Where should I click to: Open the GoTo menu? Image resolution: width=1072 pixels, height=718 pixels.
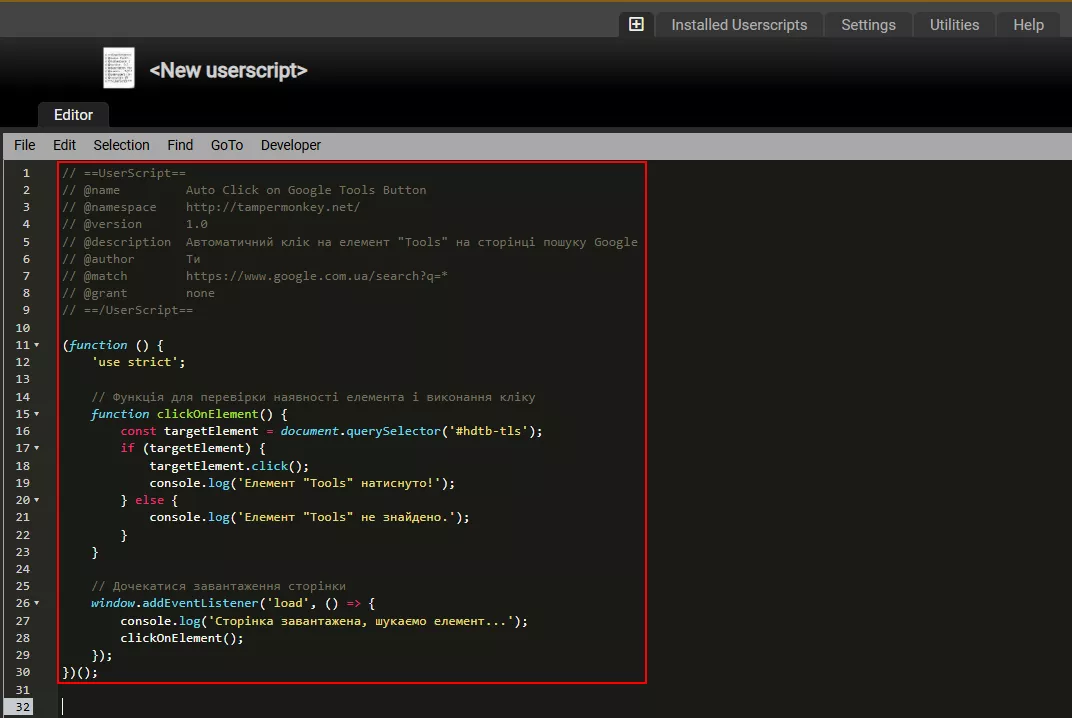(227, 145)
